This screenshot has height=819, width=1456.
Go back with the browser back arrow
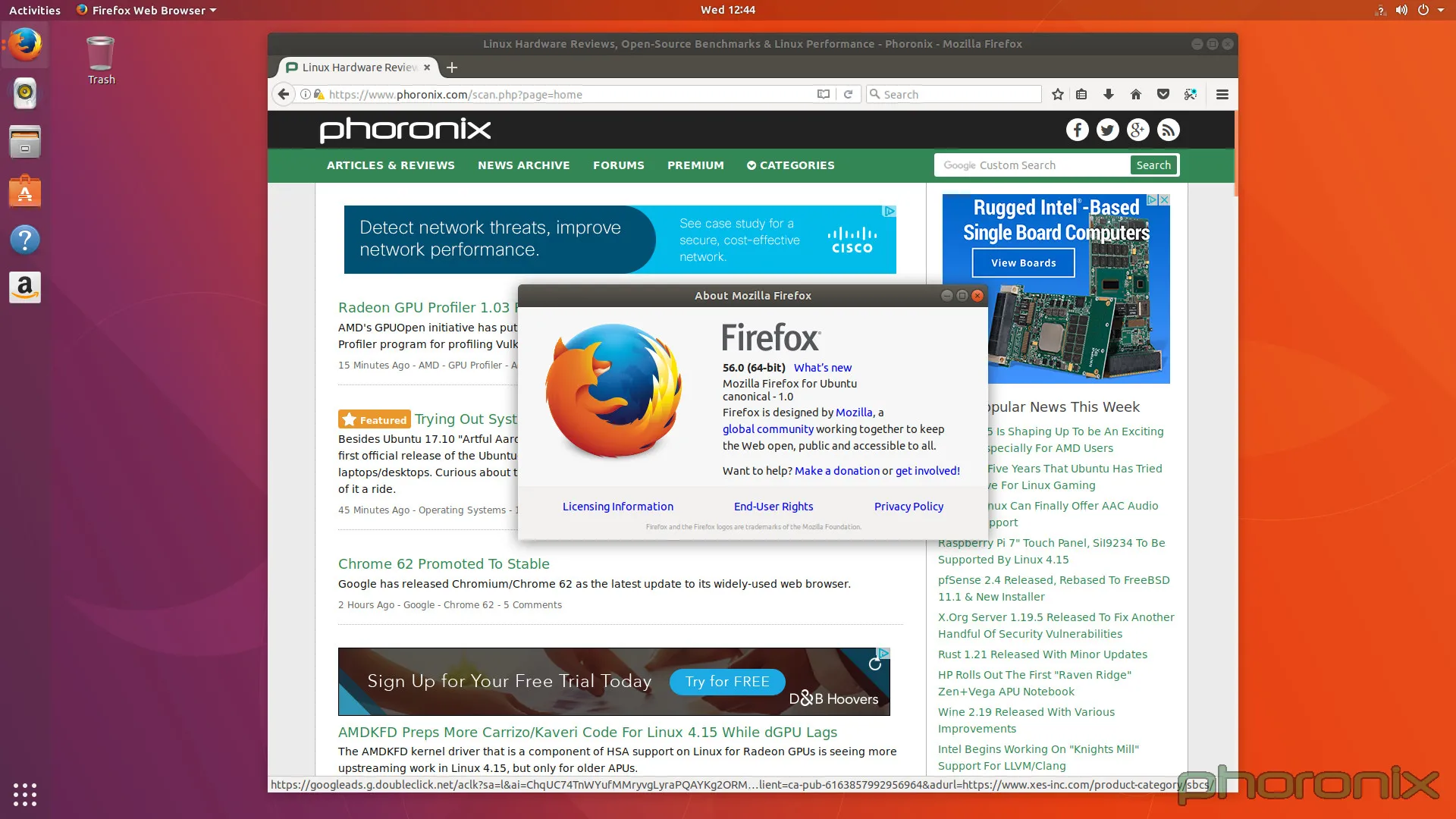[x=283, y=94]
